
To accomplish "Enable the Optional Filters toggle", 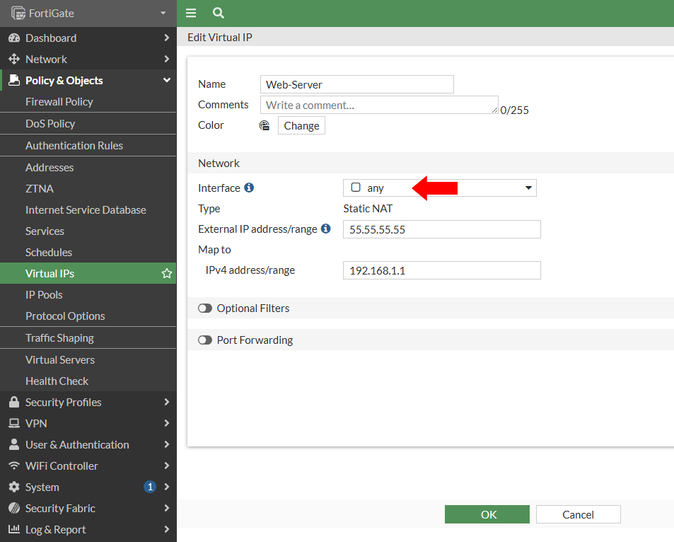I will pos(205,309).
